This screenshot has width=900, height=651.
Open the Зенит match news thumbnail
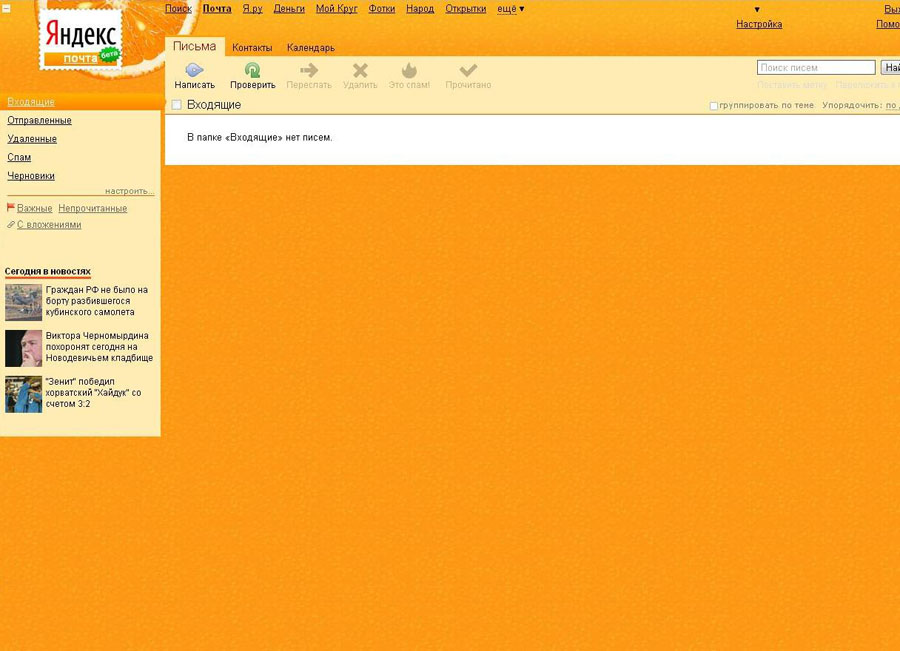pyautogui.click(x=24, y=394)
